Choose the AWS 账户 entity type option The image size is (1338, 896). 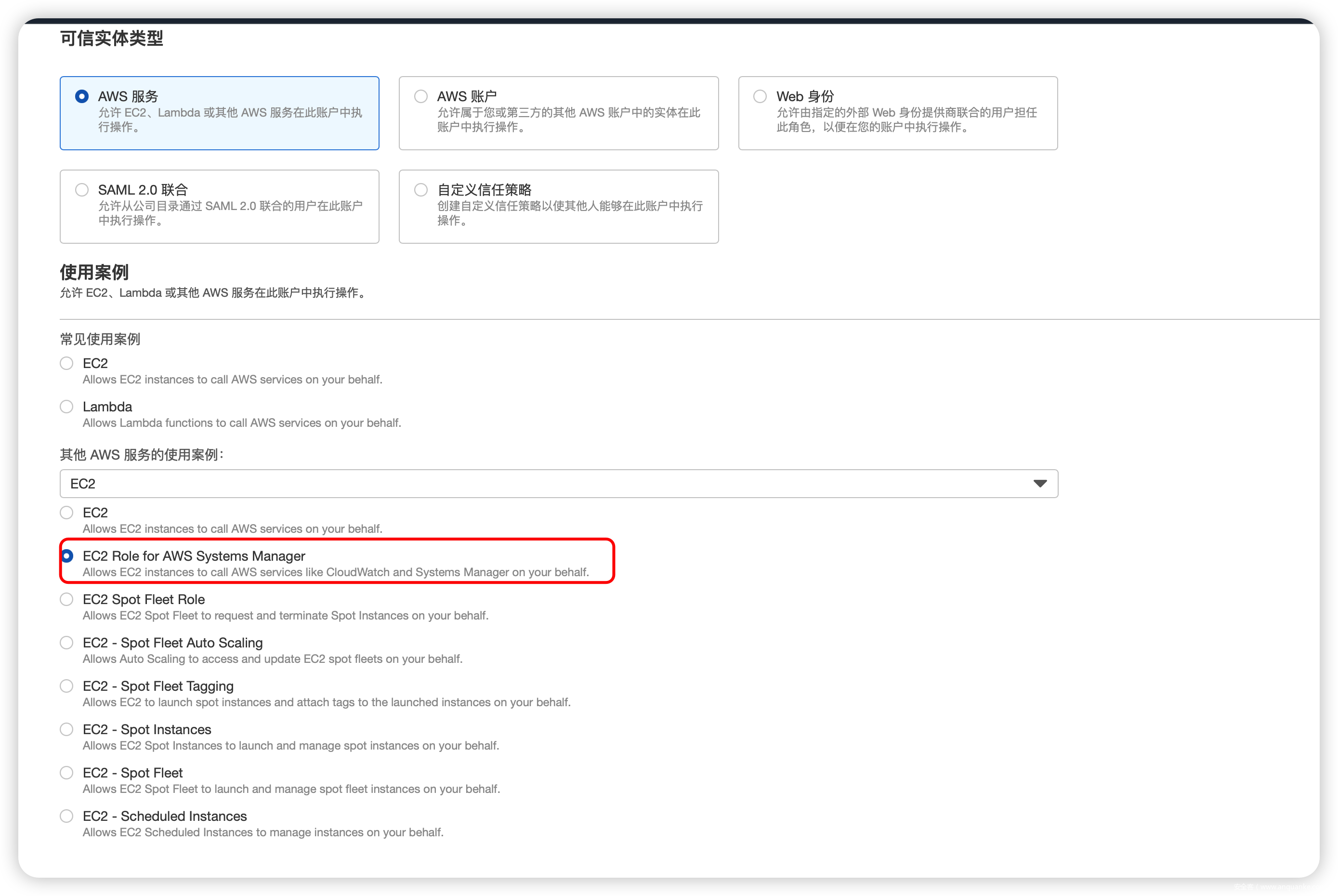coord(420,96)
